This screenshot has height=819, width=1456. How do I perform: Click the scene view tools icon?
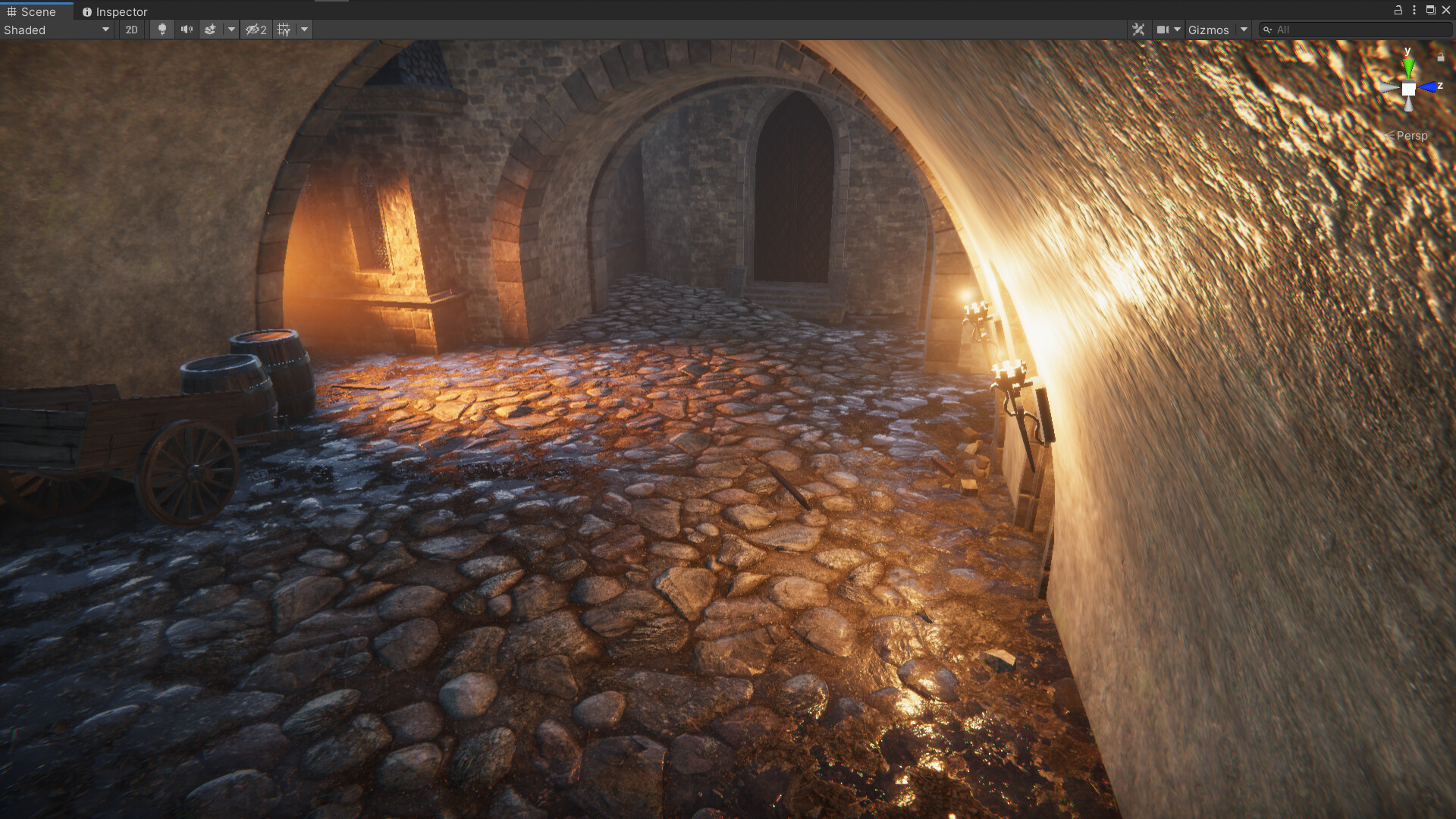point(1139,30)
